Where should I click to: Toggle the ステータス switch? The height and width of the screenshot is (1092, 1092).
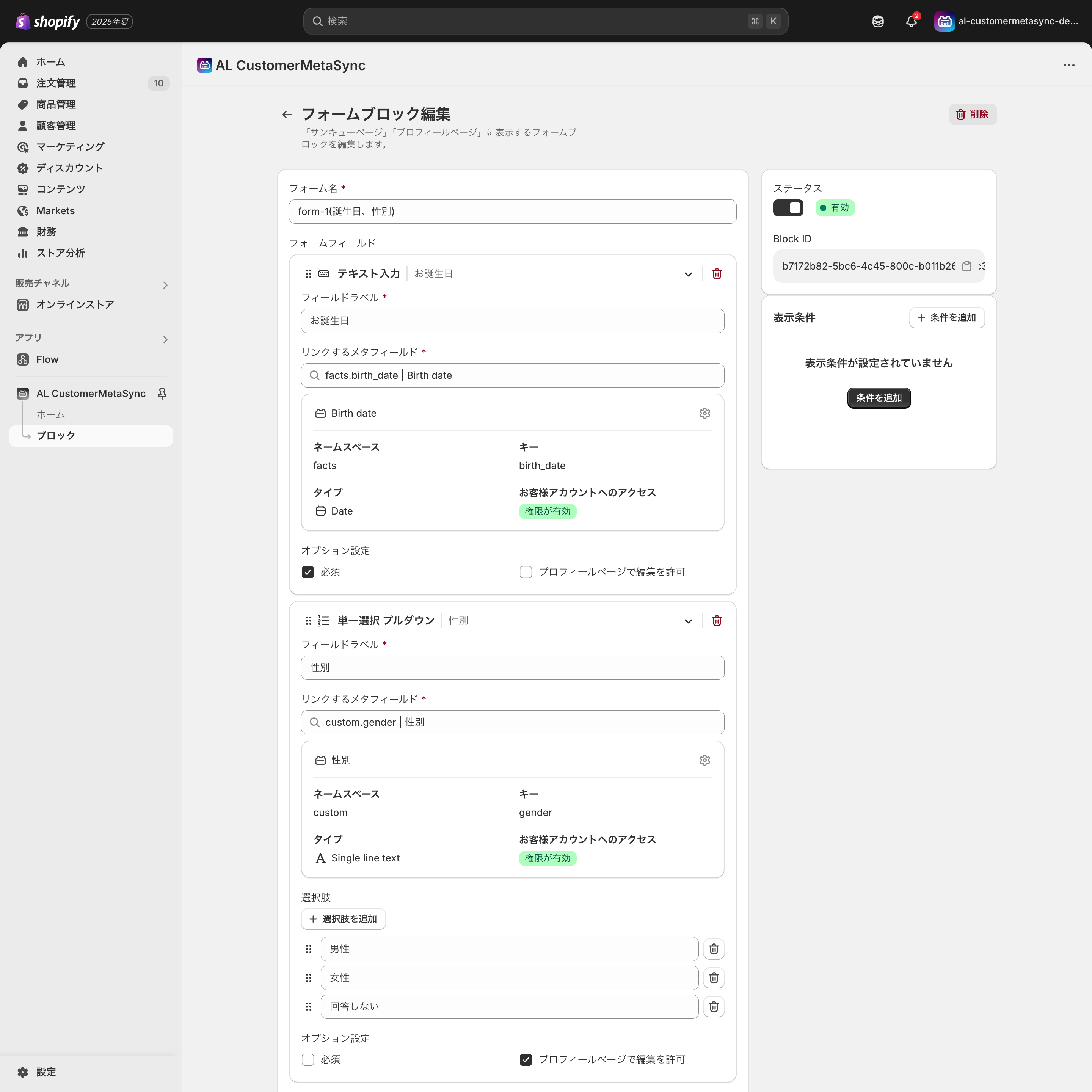pyautogui.click(x=788, y=208)
